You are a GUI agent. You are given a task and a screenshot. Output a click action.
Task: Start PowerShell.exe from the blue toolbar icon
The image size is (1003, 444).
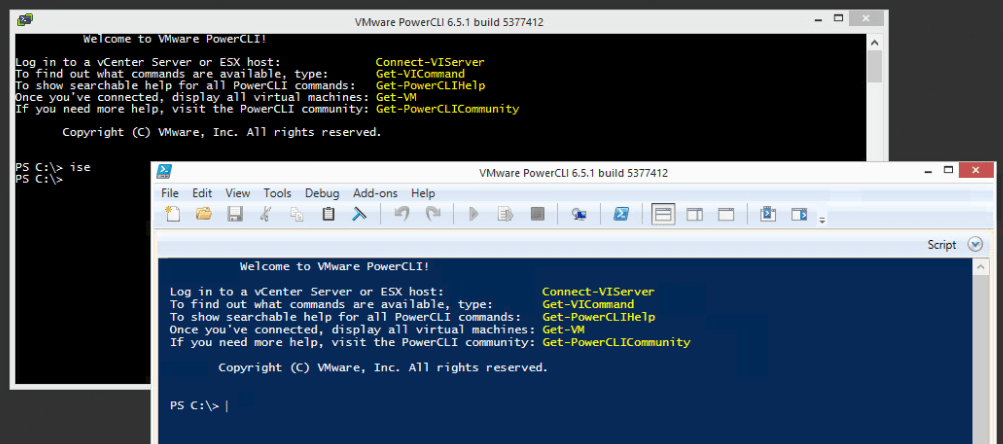tap(620, 214)
